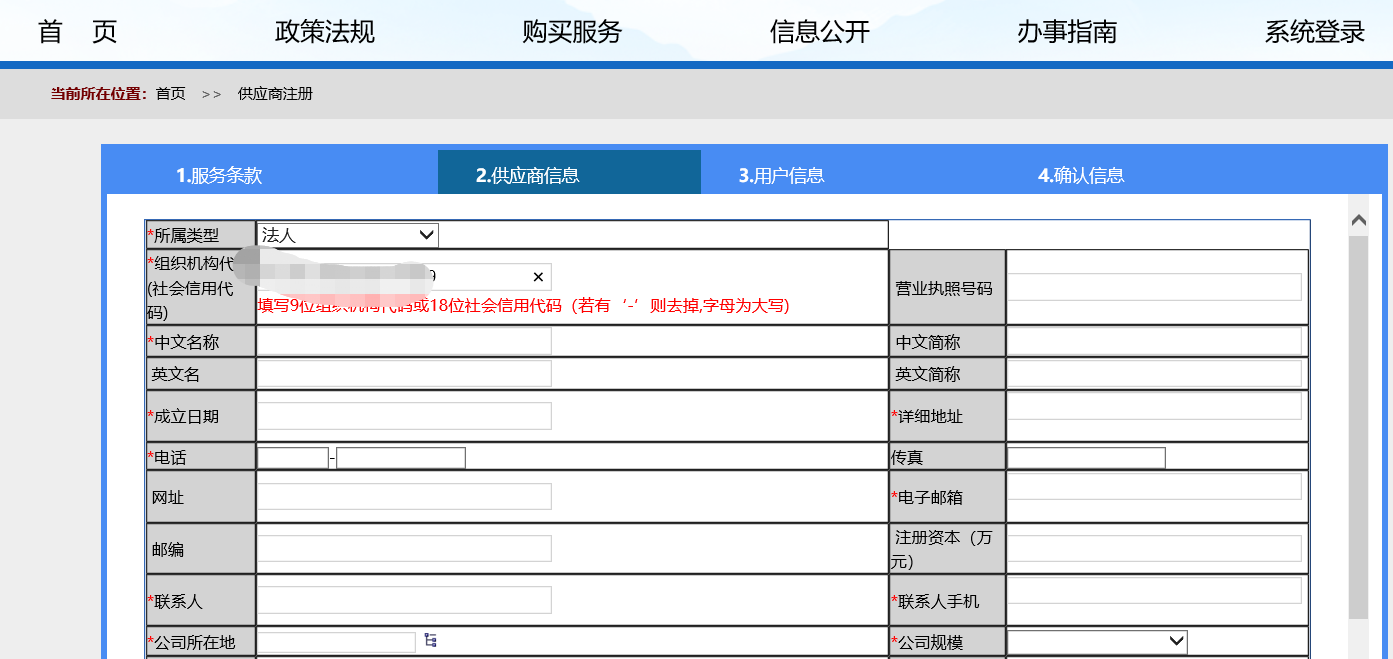Click inside the 中文名称 input field
This screenshot has width=1393, height=659.
click(x=404, y=340)
